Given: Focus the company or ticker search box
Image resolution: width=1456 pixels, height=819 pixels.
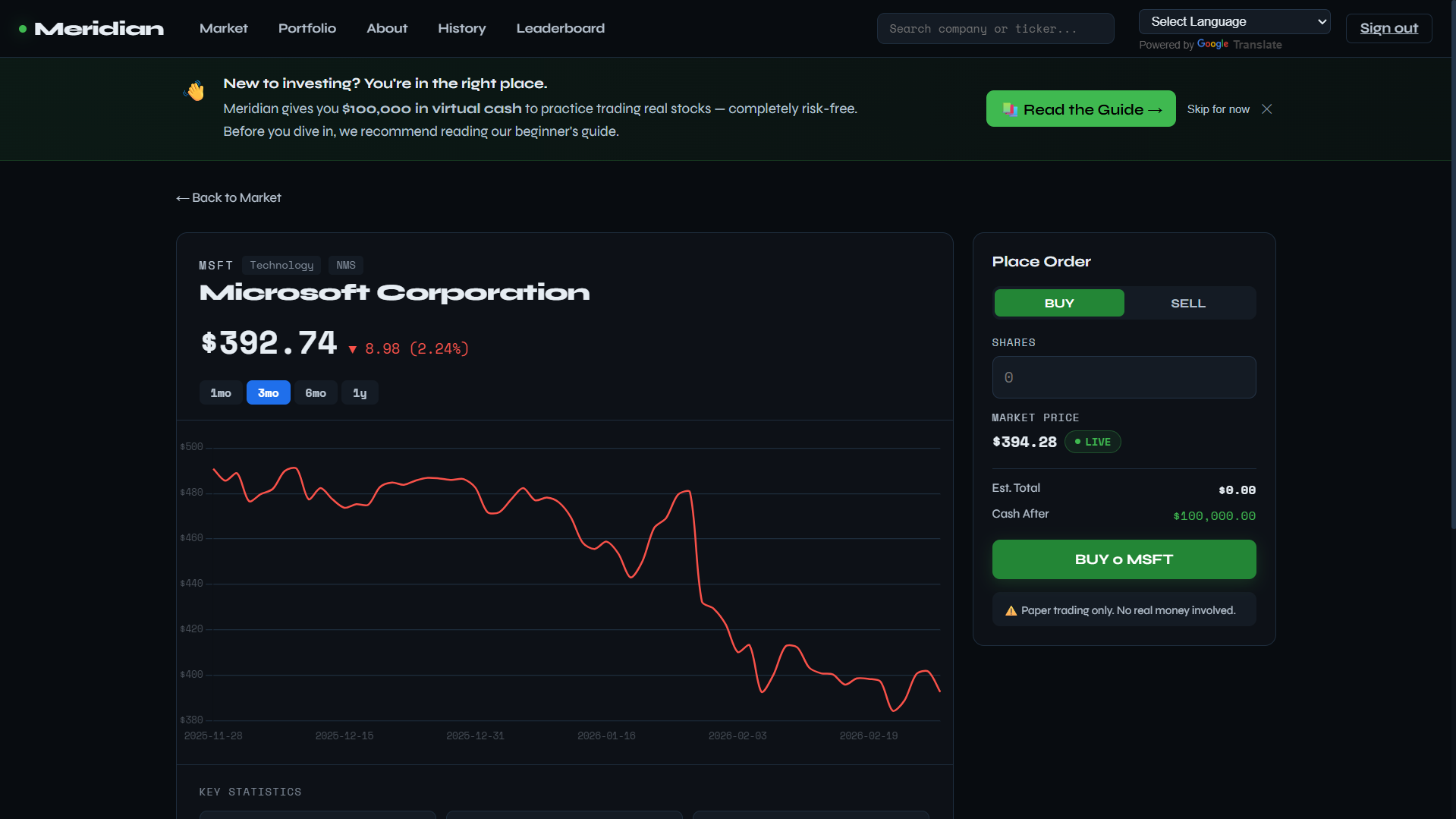Looking at the screenshot, I should tap(995, 29).
